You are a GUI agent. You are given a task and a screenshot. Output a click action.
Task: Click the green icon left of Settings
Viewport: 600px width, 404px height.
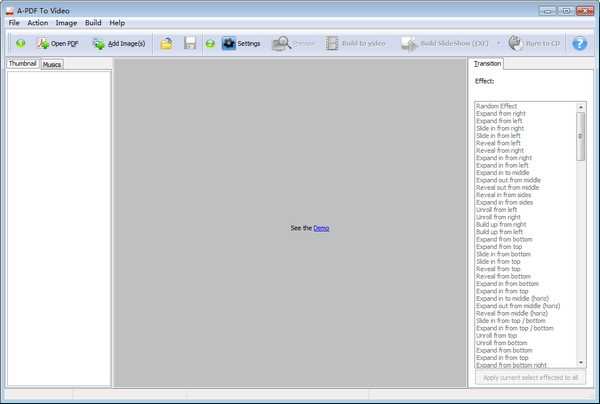coord(210,44)
